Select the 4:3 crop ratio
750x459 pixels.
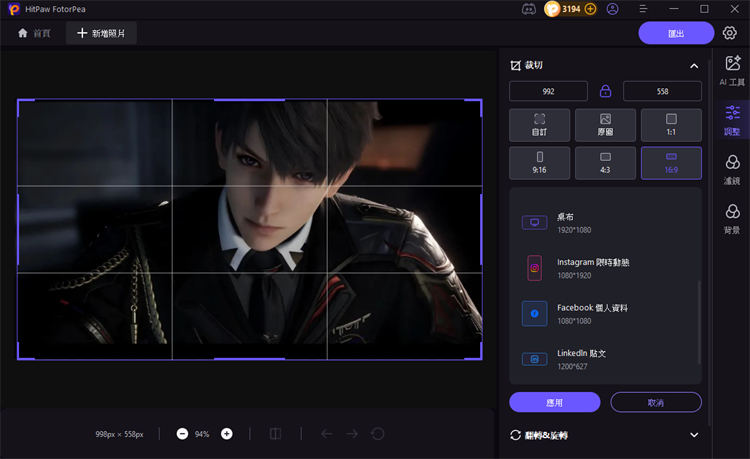click(x=605, y=163)
